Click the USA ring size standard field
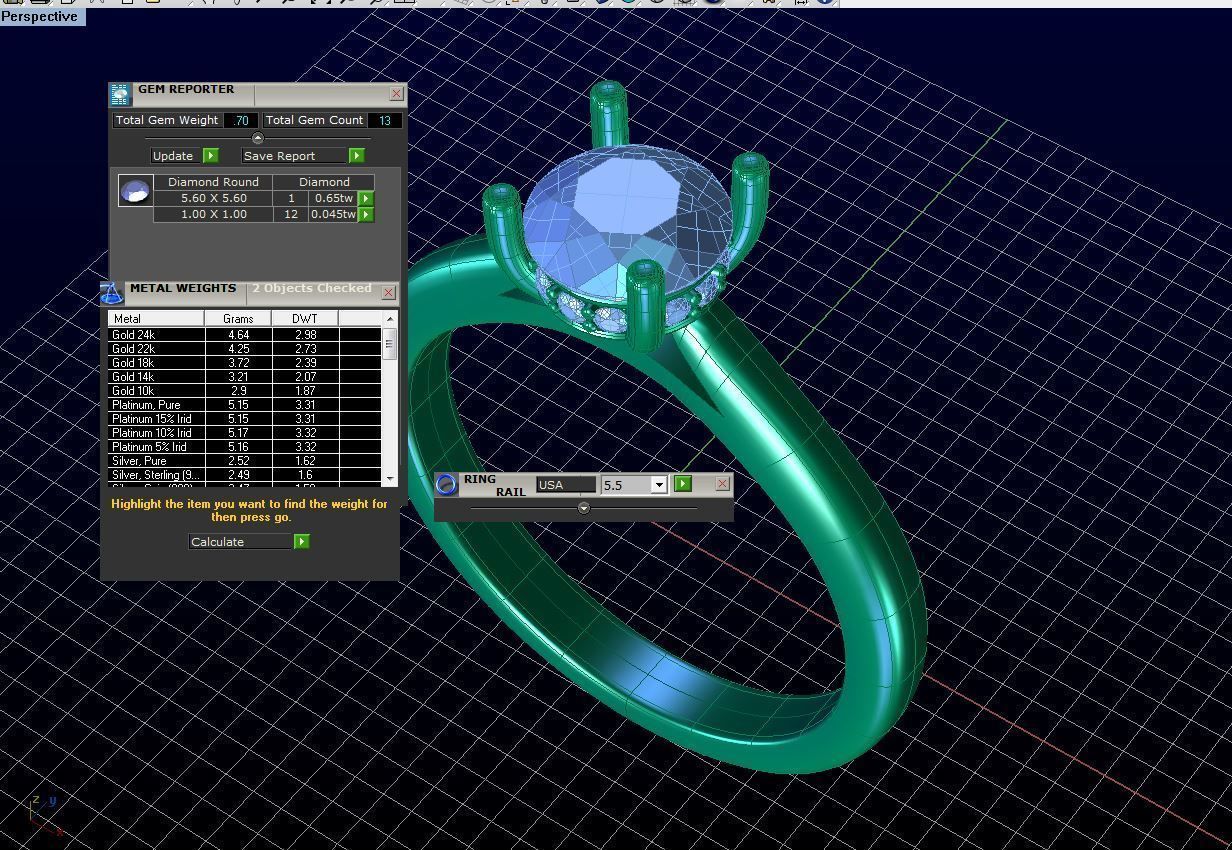 (566, 485)
